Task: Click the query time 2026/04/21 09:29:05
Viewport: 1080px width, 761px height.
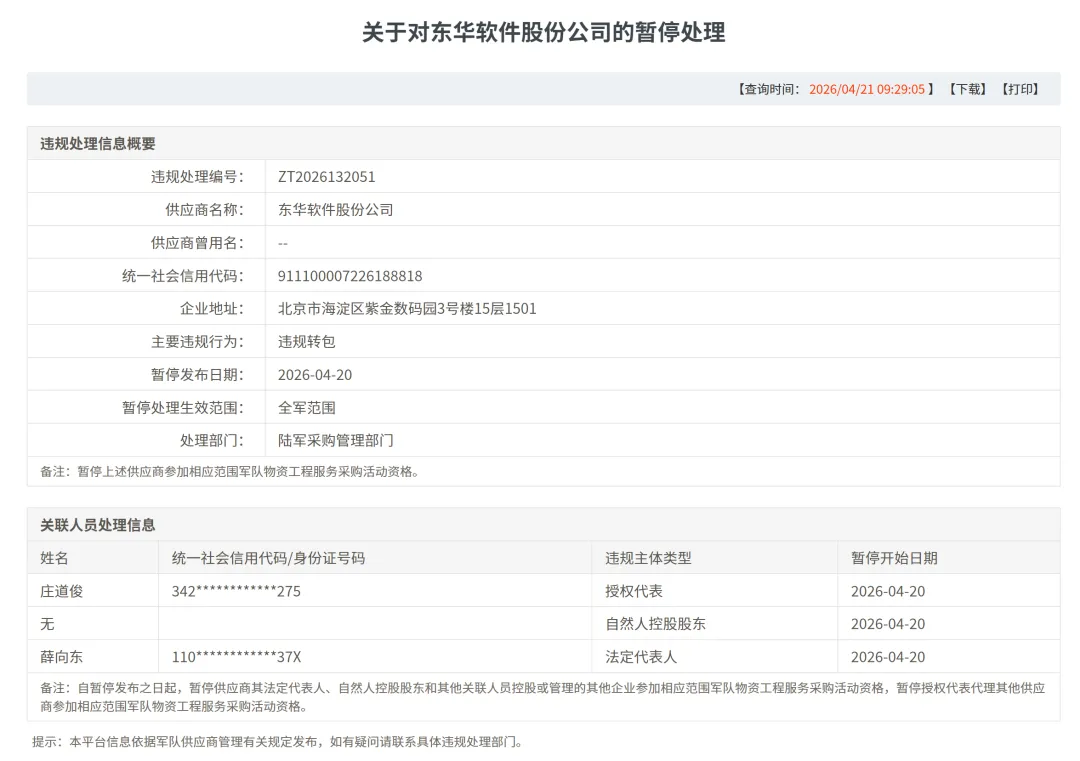Action: click(866, 90)
